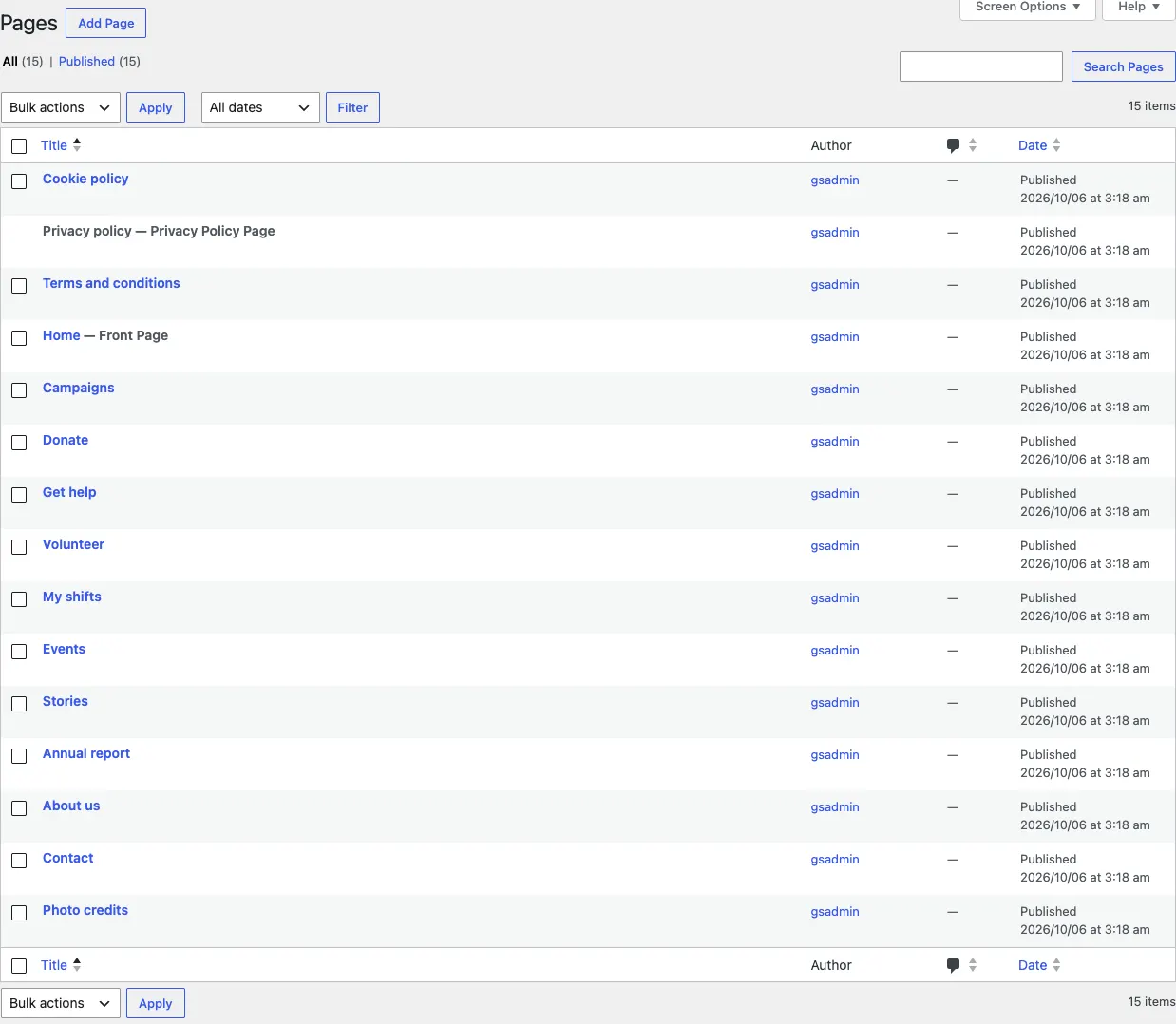Tick the Stories page checkbox
Screen dimensions: 1176x1024
point(19,704)
